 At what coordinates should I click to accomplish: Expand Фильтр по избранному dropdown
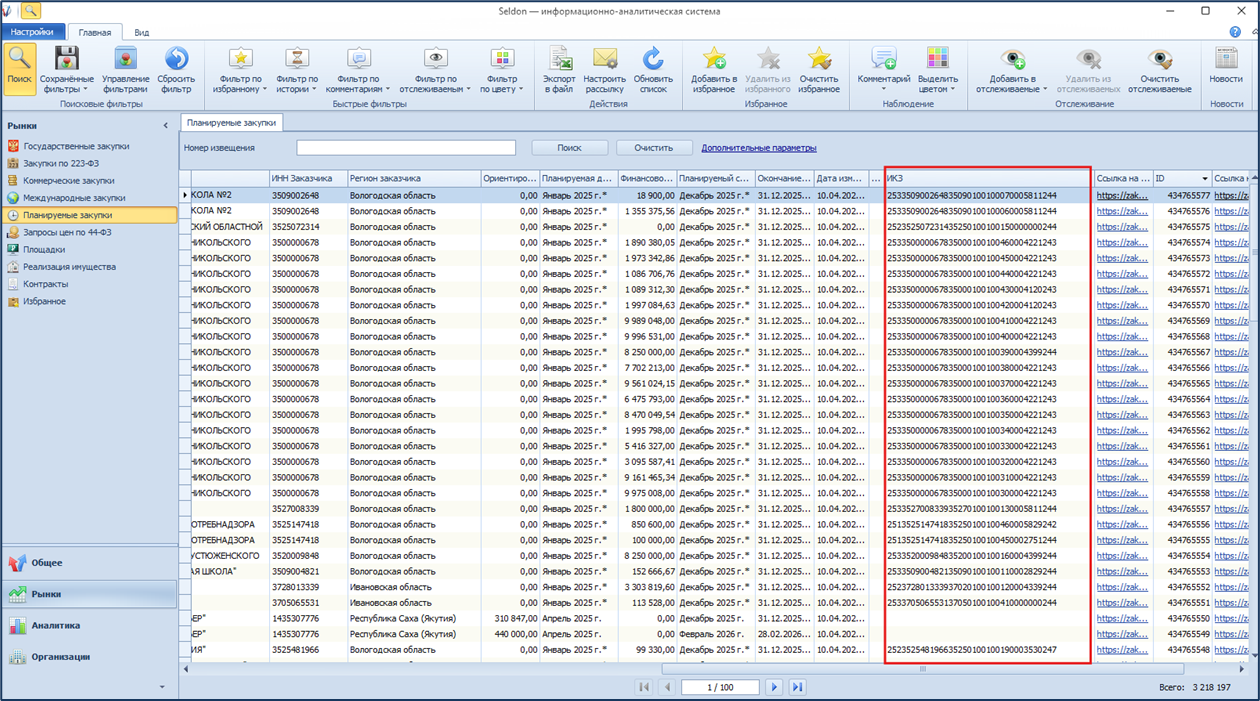pos(240,69)
